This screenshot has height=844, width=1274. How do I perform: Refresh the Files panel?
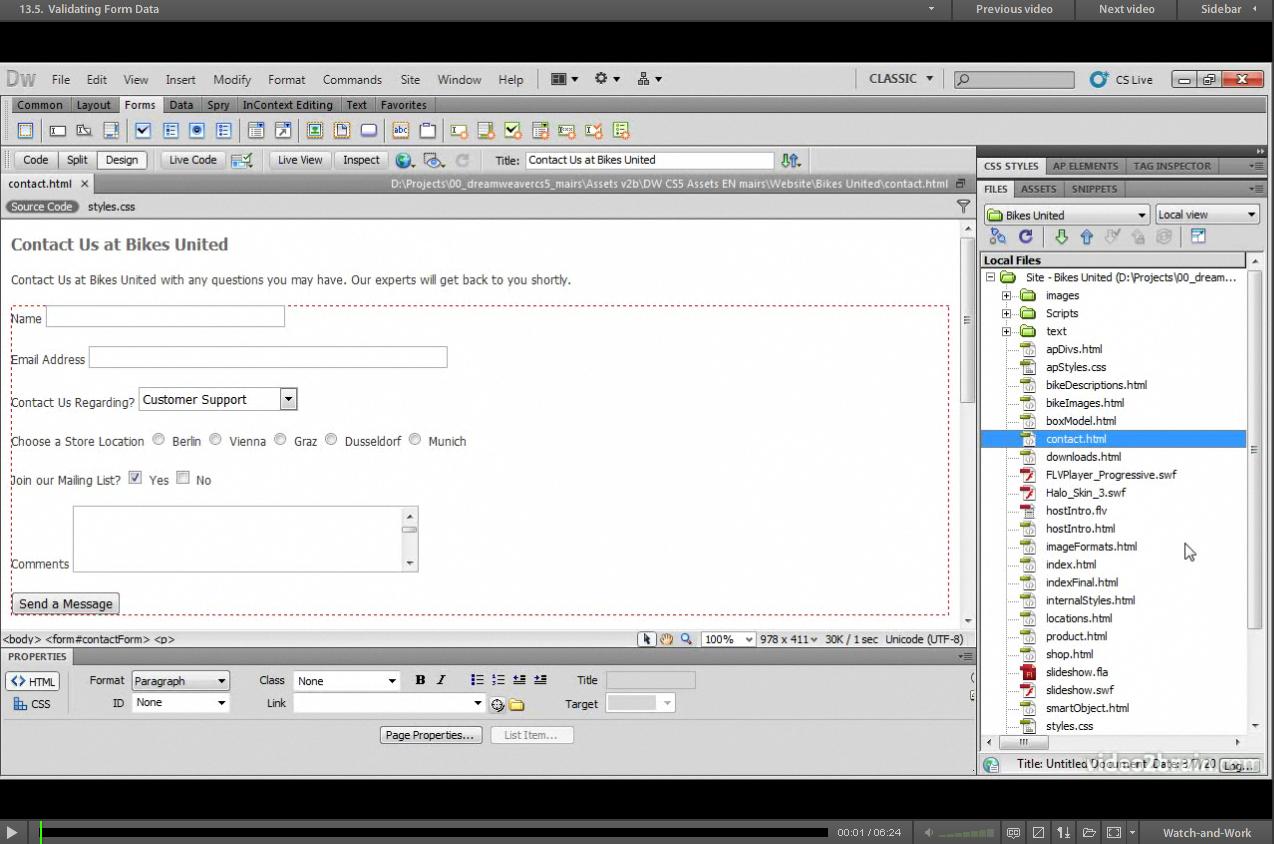1025,236
